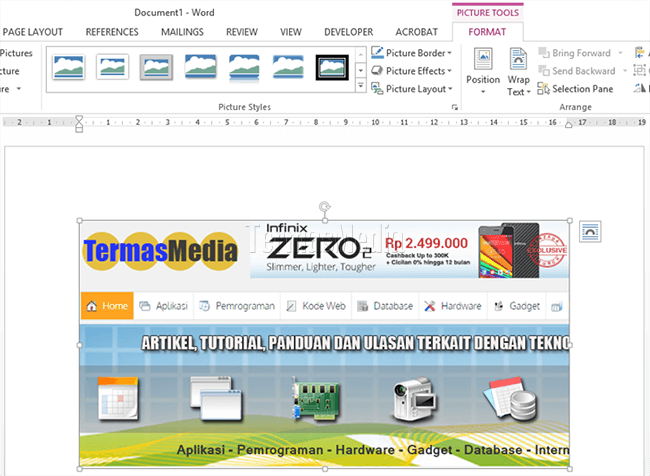Viewport: 650px width, 476px height.
Task: Open the Picture Border dropdown
Action: pos(449,53)
